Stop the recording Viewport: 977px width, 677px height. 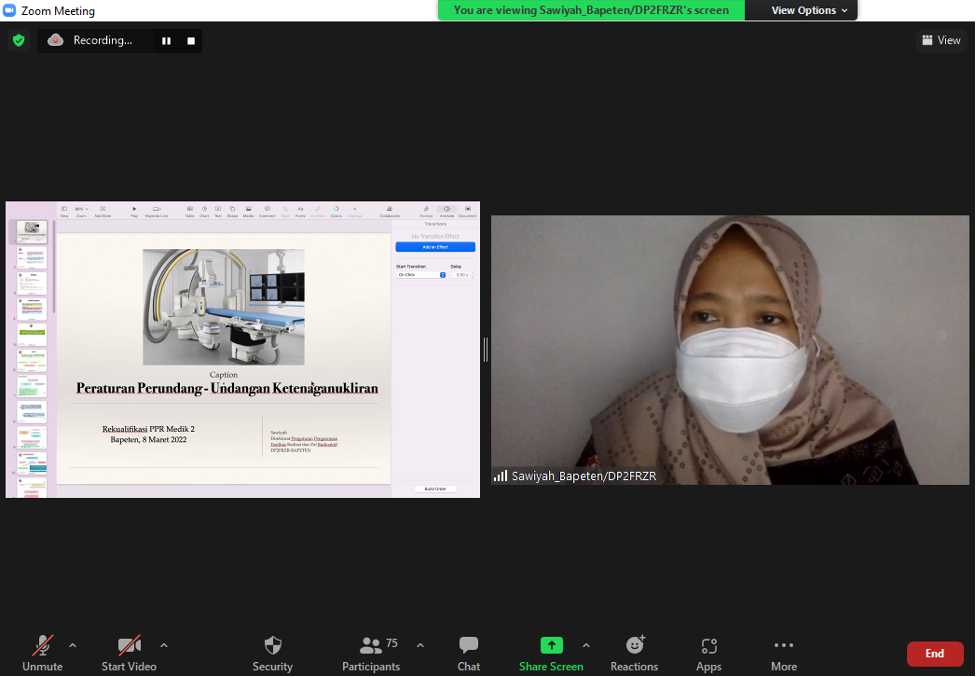coord(191,40)
